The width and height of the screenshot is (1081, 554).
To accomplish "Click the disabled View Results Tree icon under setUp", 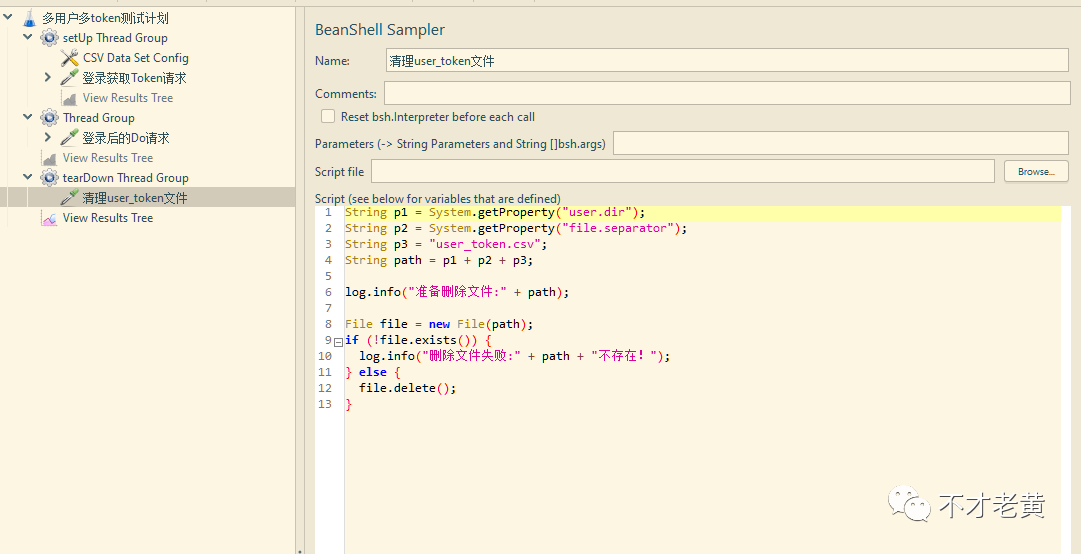I will 70,98.
